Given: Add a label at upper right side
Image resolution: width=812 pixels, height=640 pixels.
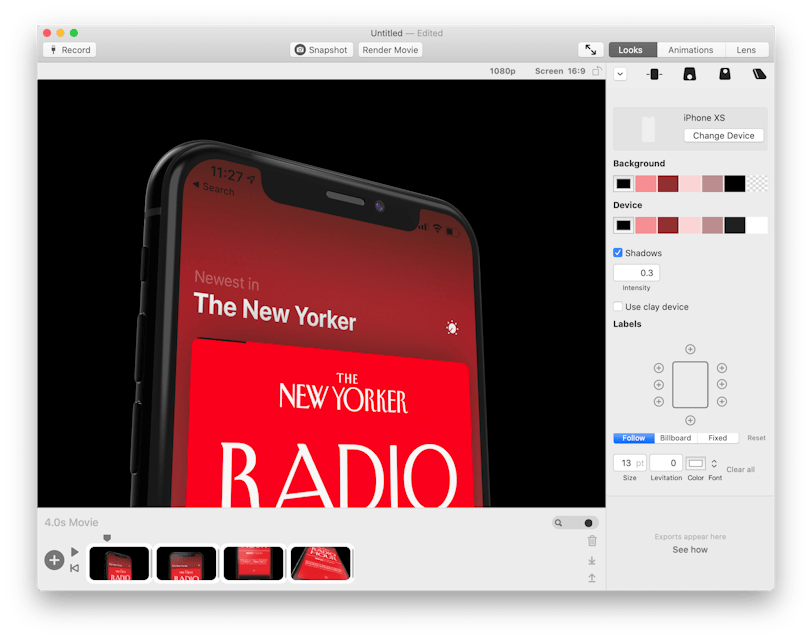Looking at the screenshot, I should point(722,368).
